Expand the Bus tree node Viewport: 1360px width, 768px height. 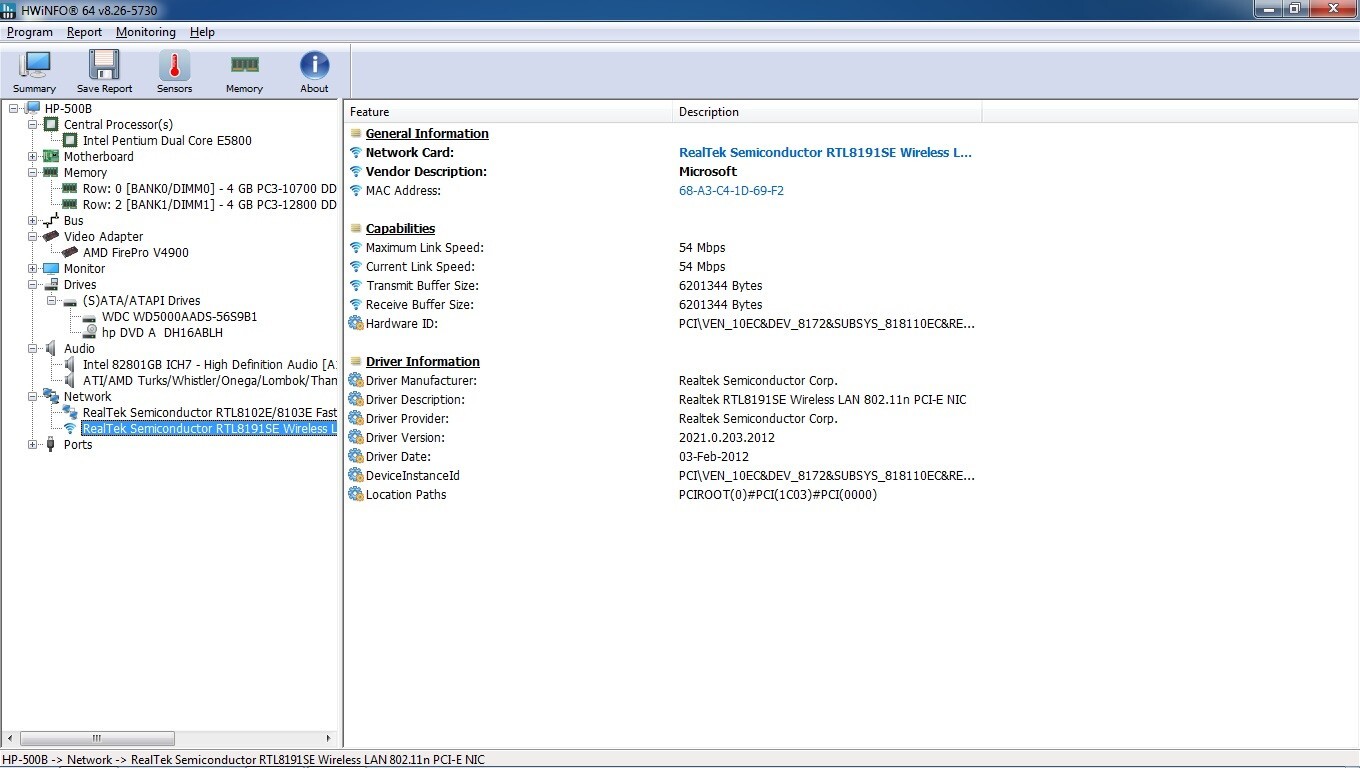32,220
